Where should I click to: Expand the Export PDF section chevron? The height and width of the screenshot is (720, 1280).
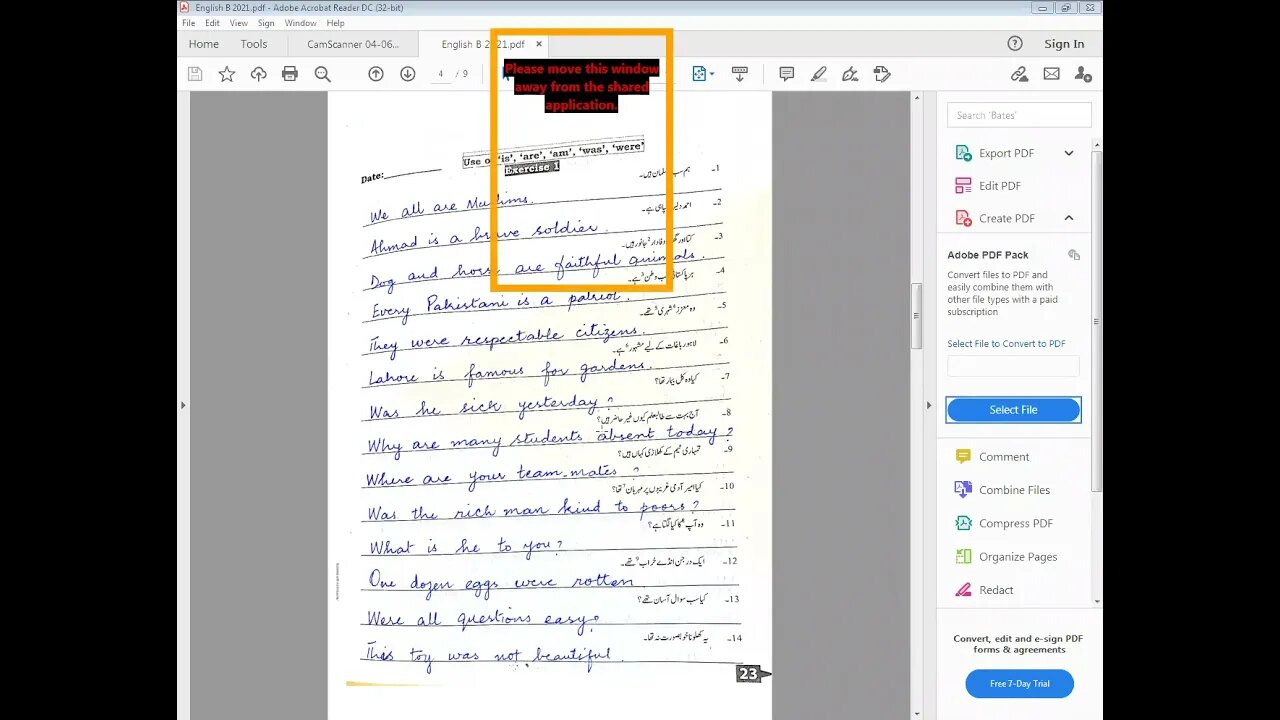tap(1069, 153)
